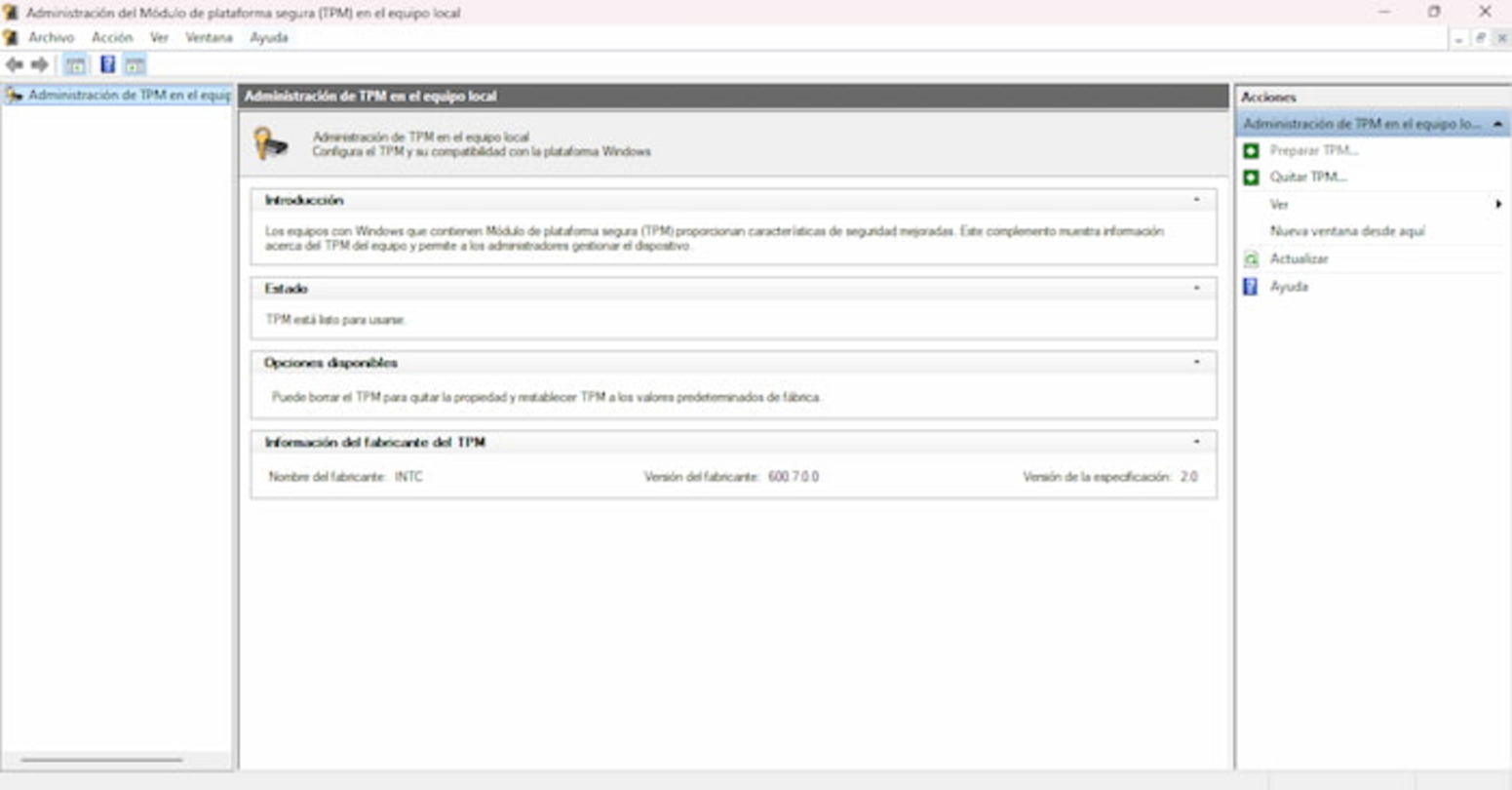This screenshot has width=1512, height=790.
Task: Expand the Ver submenu arrow in Acciones
Action: coord(1498,205)
